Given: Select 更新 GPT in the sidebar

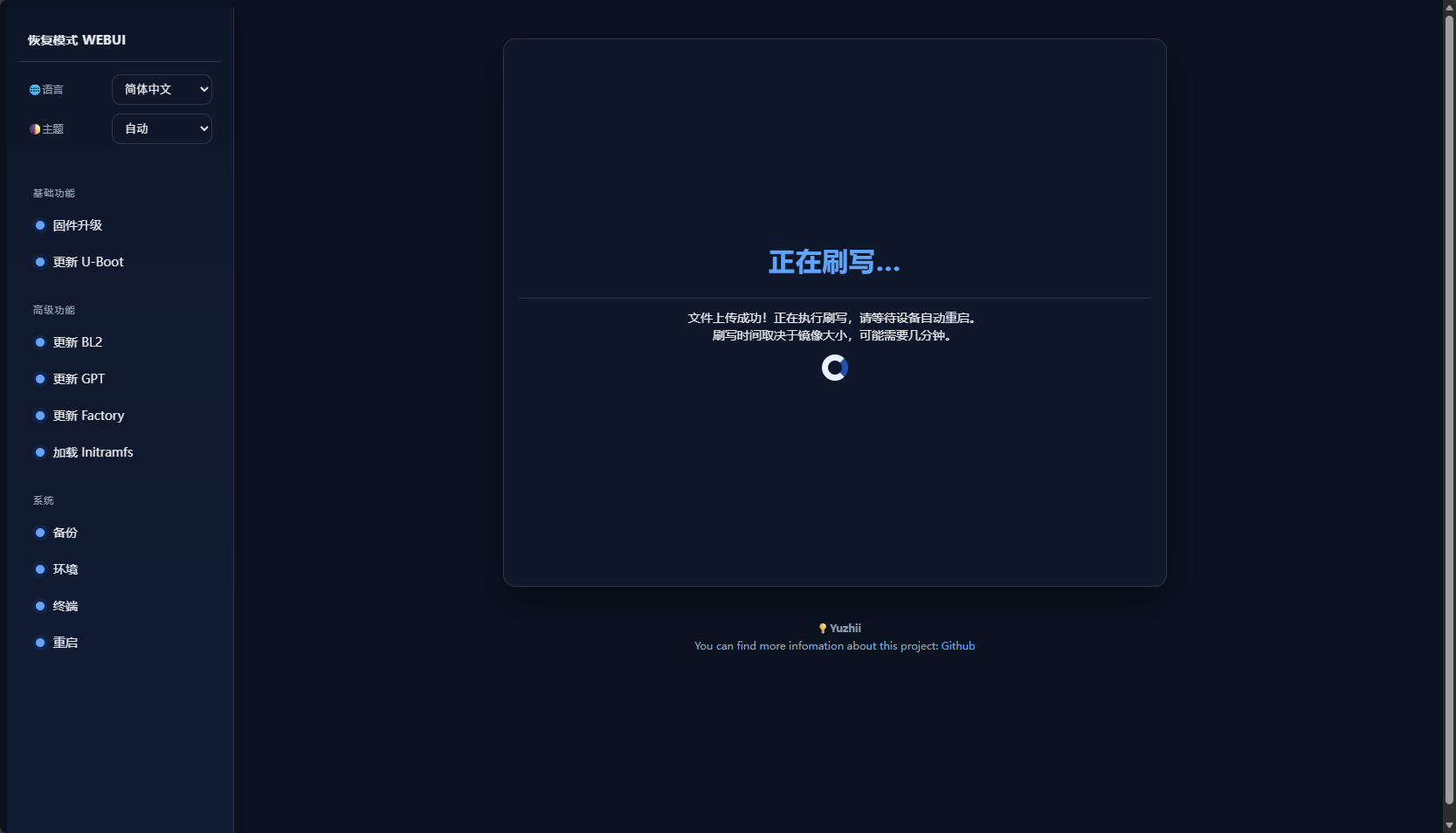Looking at the screenshot, I should tap(79, 379).
